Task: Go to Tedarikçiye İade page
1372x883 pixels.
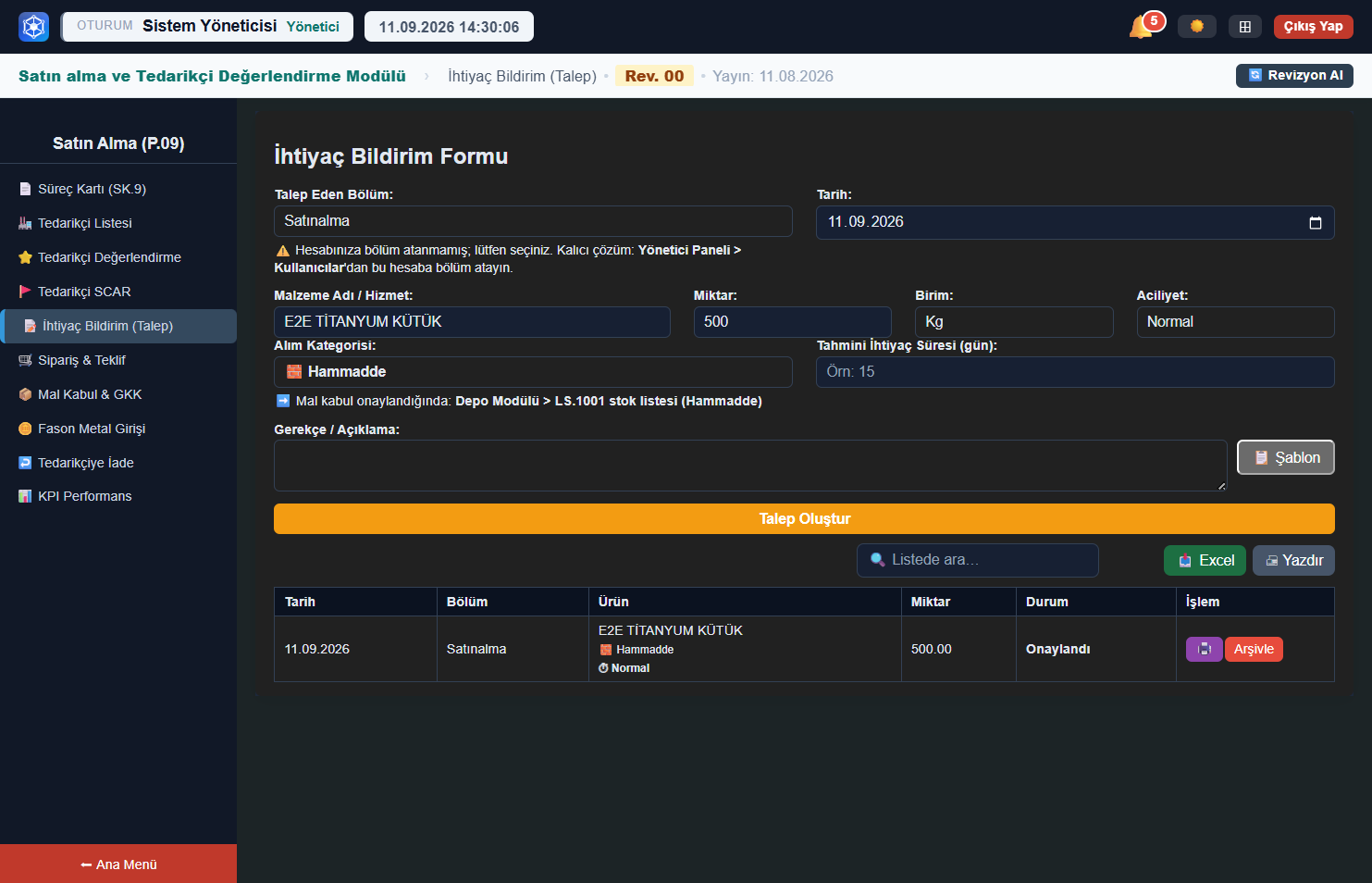Action: click(118, 463)
